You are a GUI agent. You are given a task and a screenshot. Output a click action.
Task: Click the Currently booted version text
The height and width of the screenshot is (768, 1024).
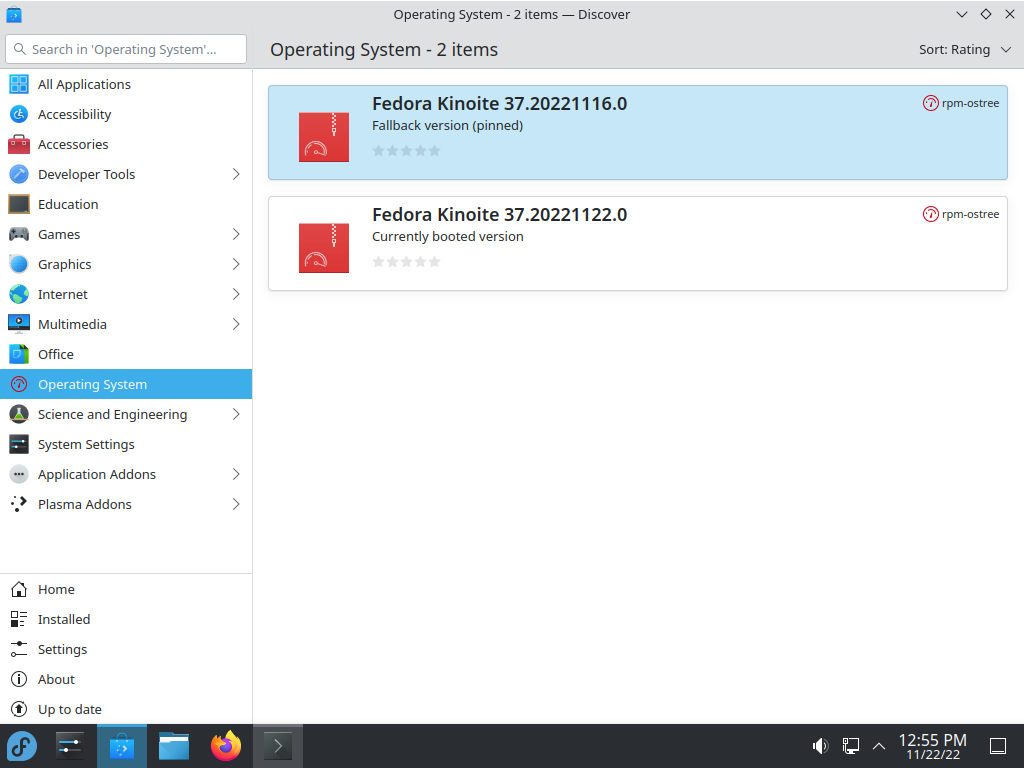pyautogui.click(x=448, y=236)
